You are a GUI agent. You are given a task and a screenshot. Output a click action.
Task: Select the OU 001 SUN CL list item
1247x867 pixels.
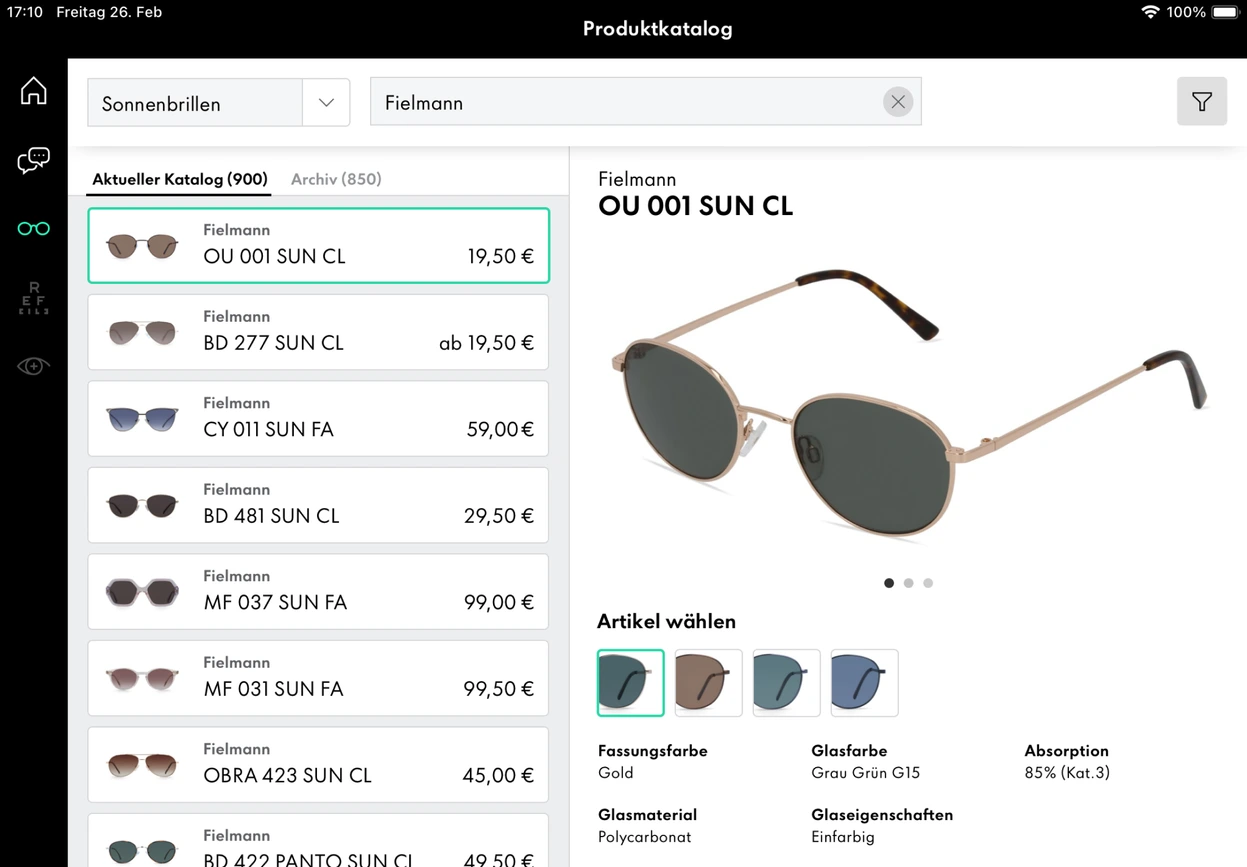(x=318, y=246)
